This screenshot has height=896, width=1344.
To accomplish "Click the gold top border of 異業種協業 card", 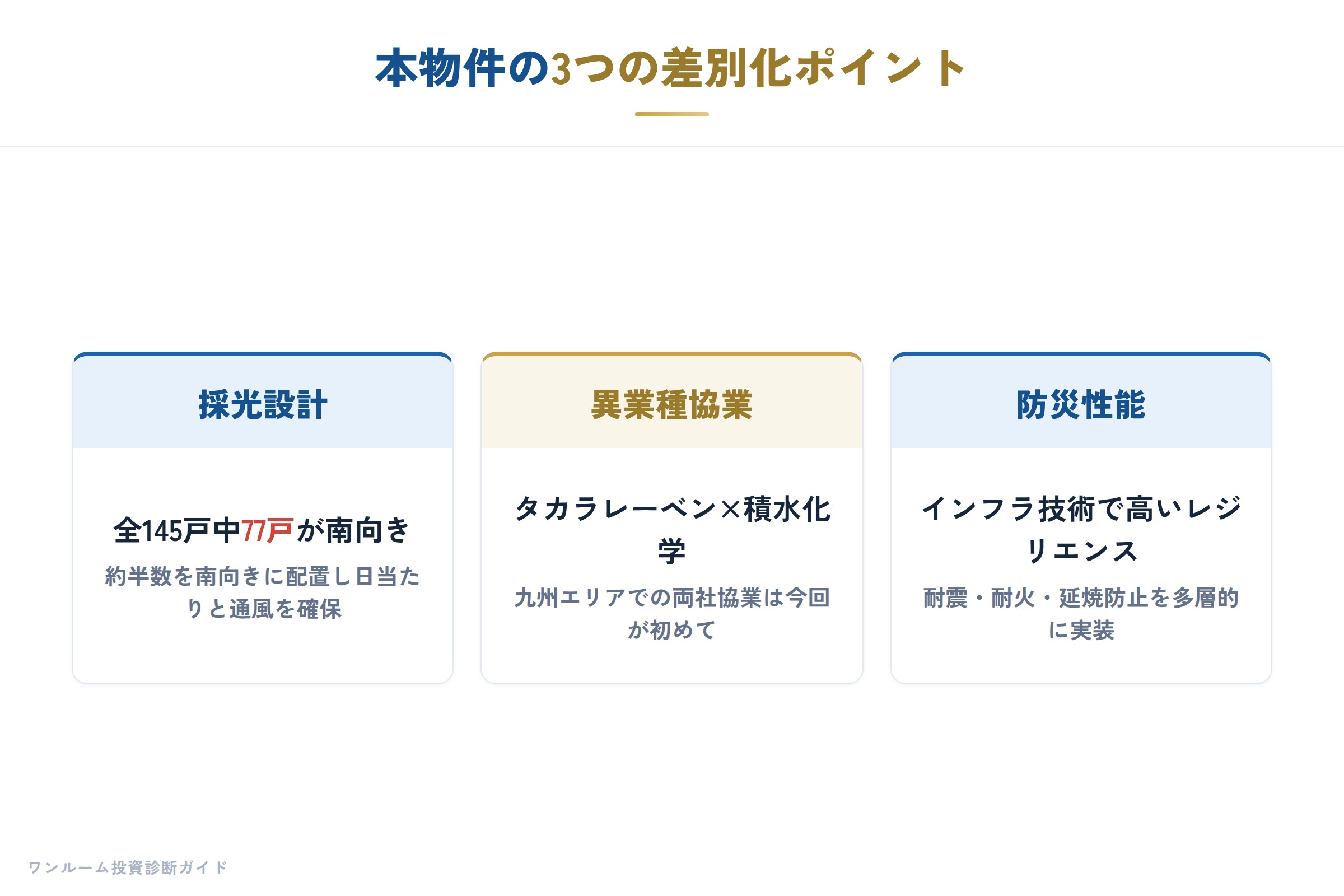I will click(x=671, y=354).
